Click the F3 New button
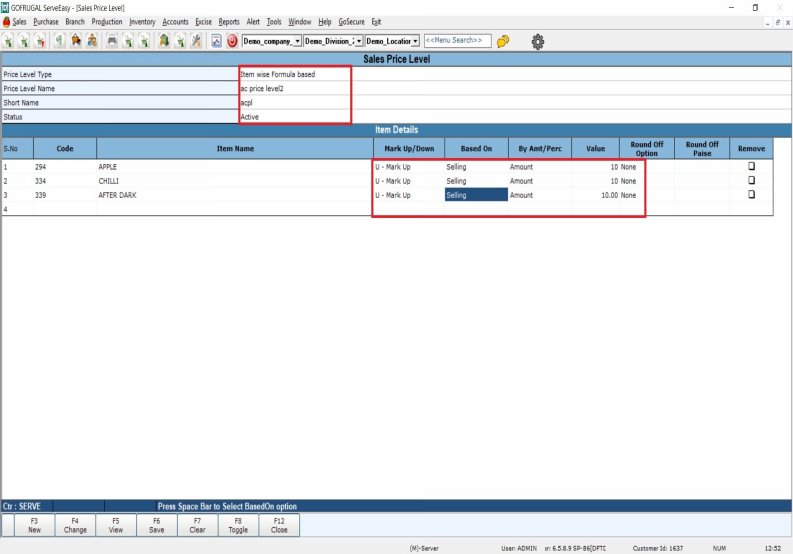This screenshot has width=793, height=554. tap(34, 525)
